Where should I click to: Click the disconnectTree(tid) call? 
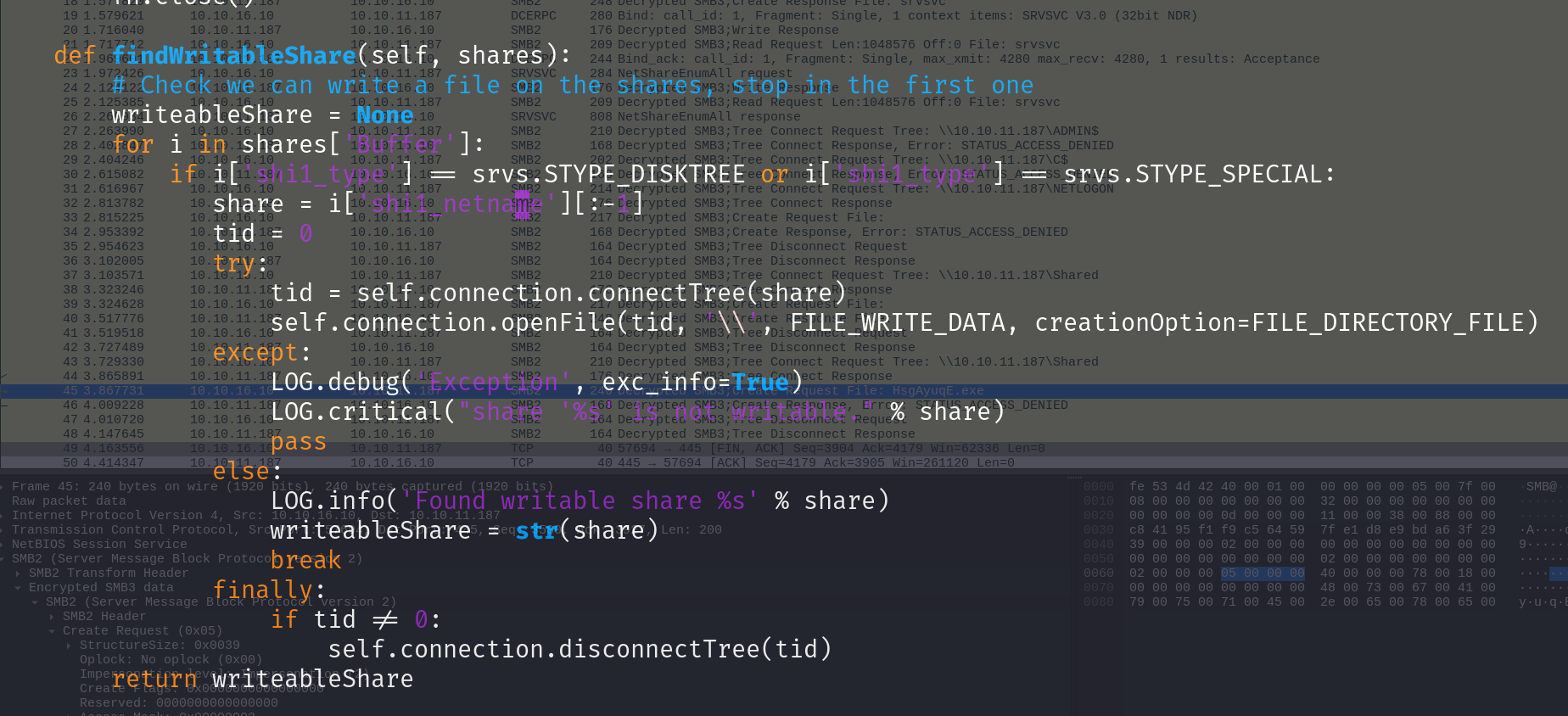coord(695,649)
